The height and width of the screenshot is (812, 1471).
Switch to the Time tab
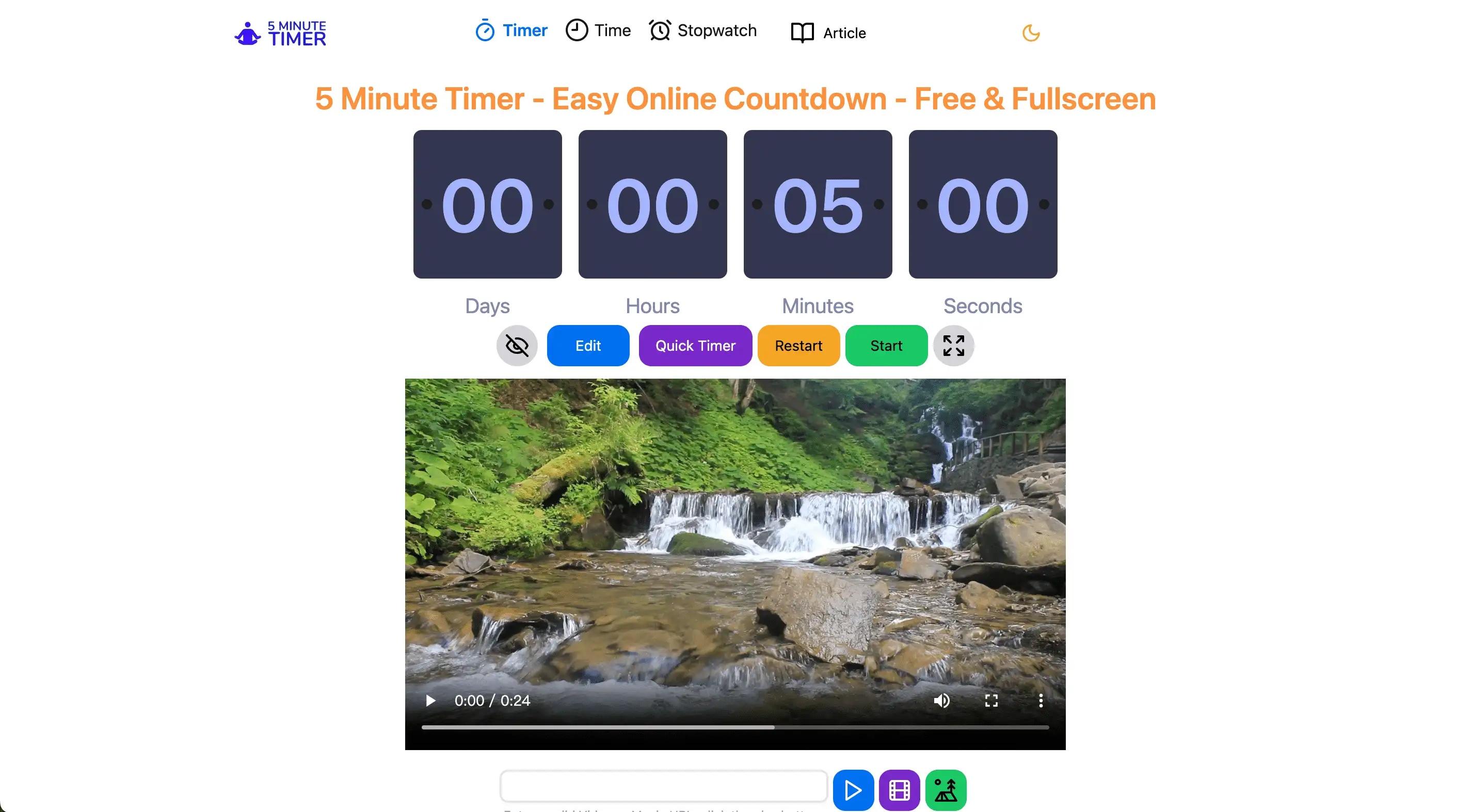(x=598, y=30)
